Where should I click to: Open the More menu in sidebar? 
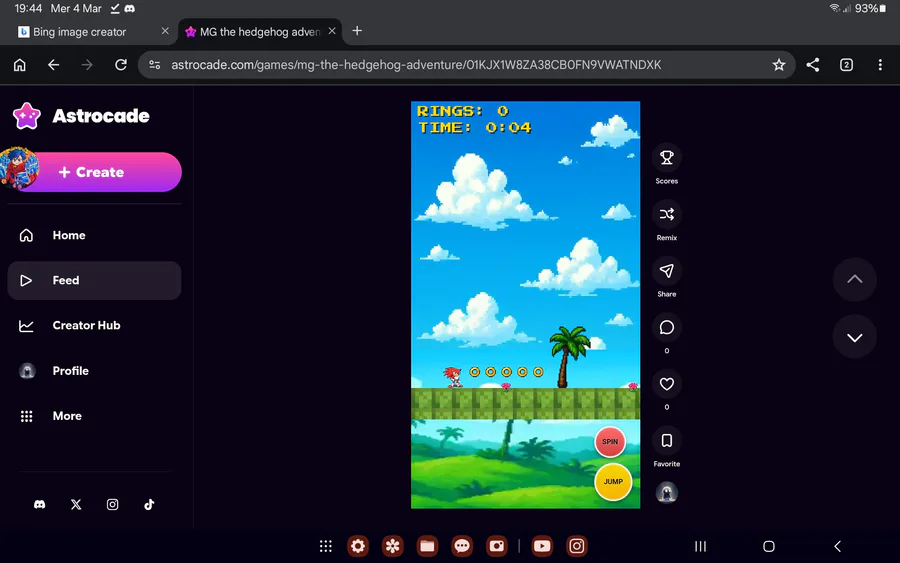pyautogui.click(x=94, y=416)
